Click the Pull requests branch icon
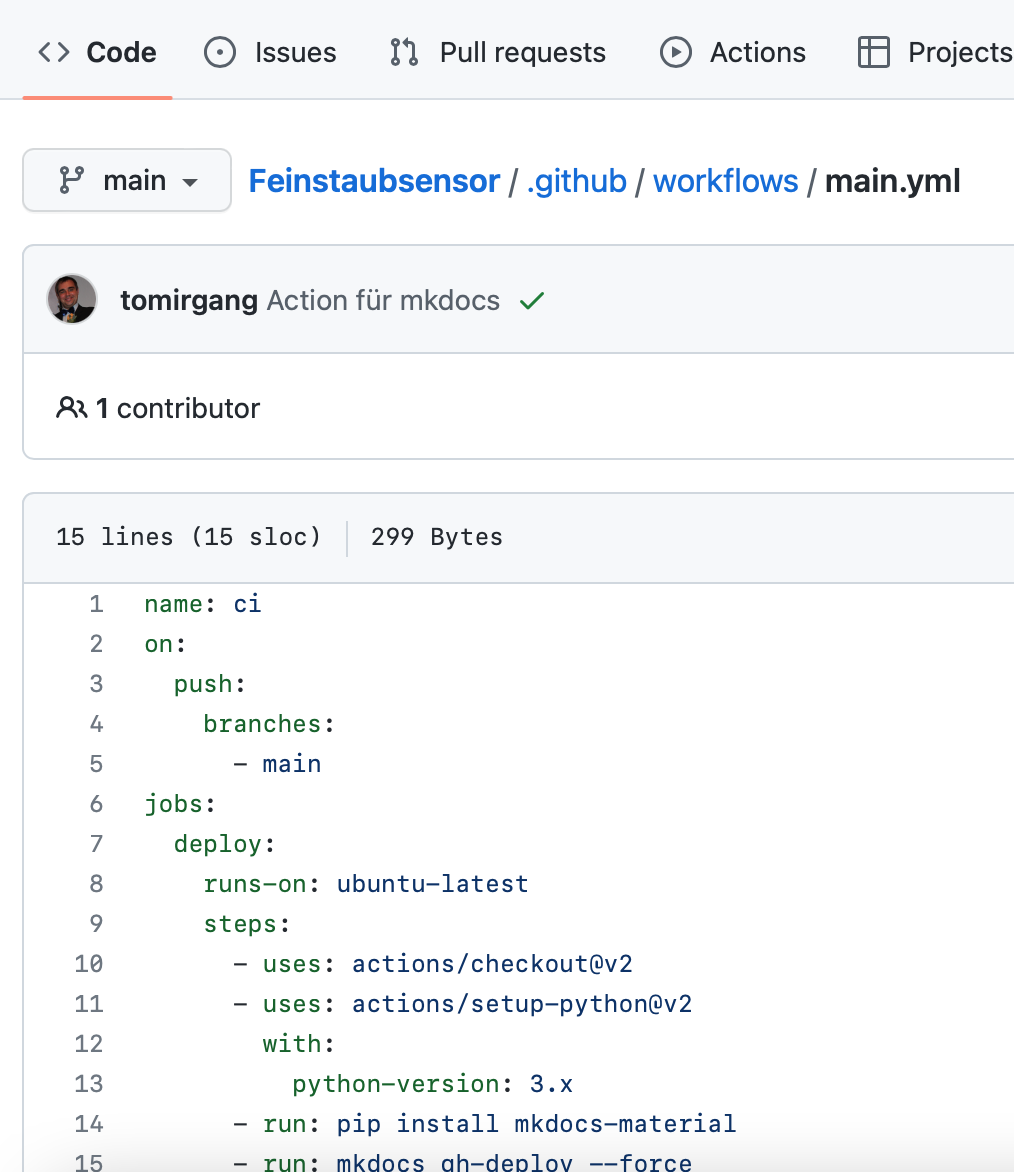Image resolution: width=1014 pixels, height=1172 pixels. coord(404,52)
